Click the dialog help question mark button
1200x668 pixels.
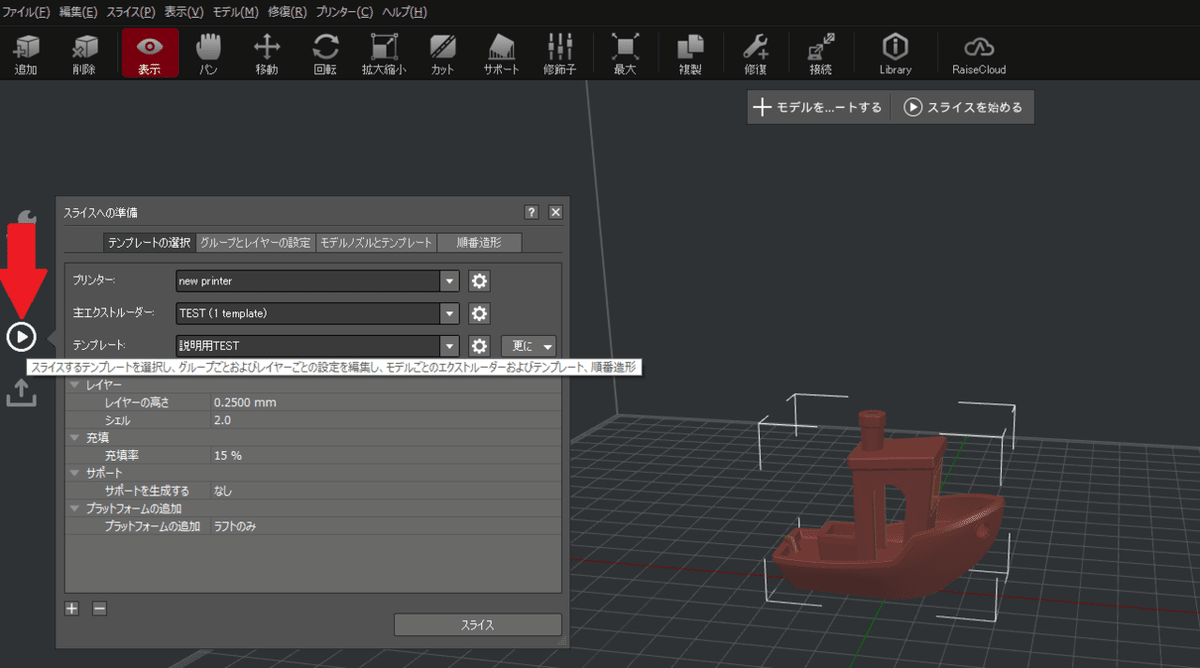pos(531,212)
